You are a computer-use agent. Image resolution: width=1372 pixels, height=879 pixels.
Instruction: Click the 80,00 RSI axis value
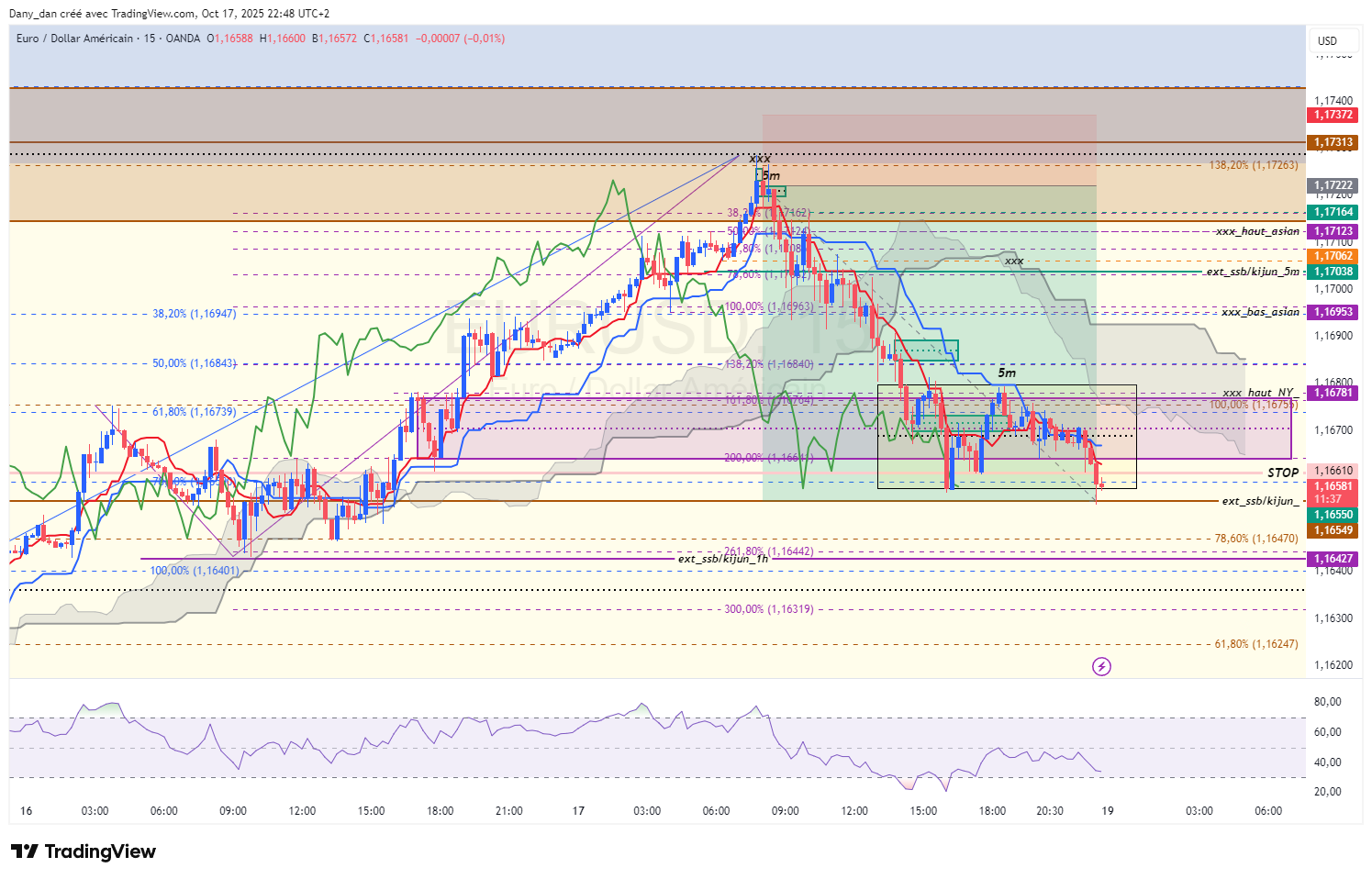point(1328,702)
